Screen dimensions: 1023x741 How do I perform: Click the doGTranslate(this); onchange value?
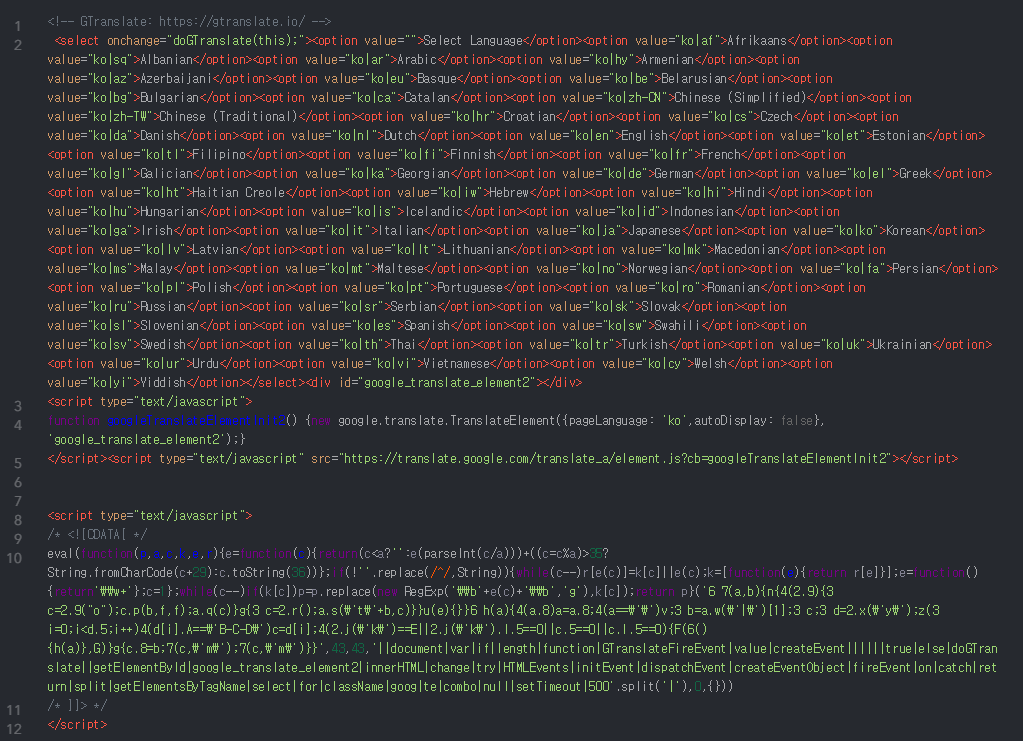point(235,40)
